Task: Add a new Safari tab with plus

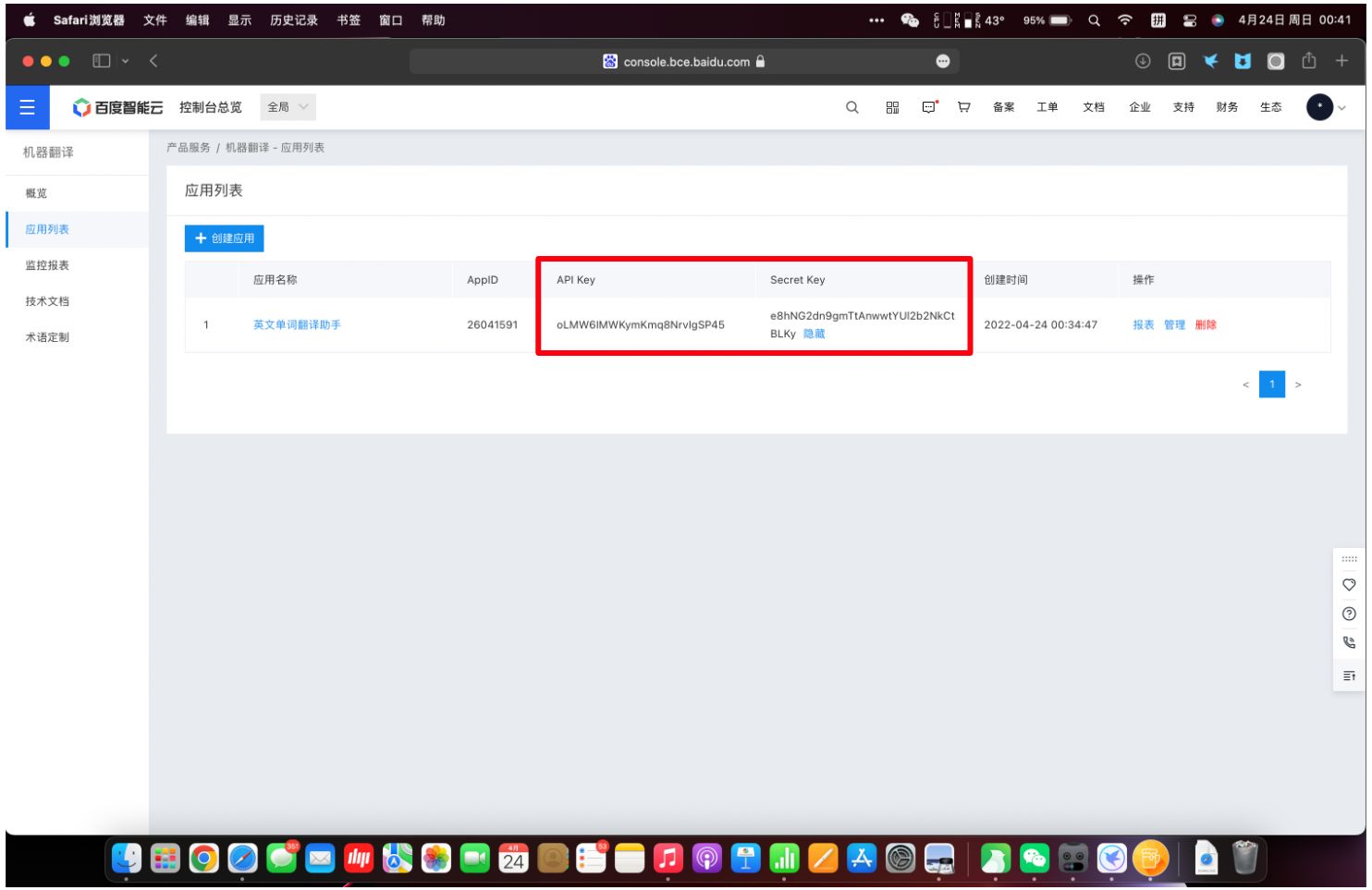Action: click(x=1341, y=61)
